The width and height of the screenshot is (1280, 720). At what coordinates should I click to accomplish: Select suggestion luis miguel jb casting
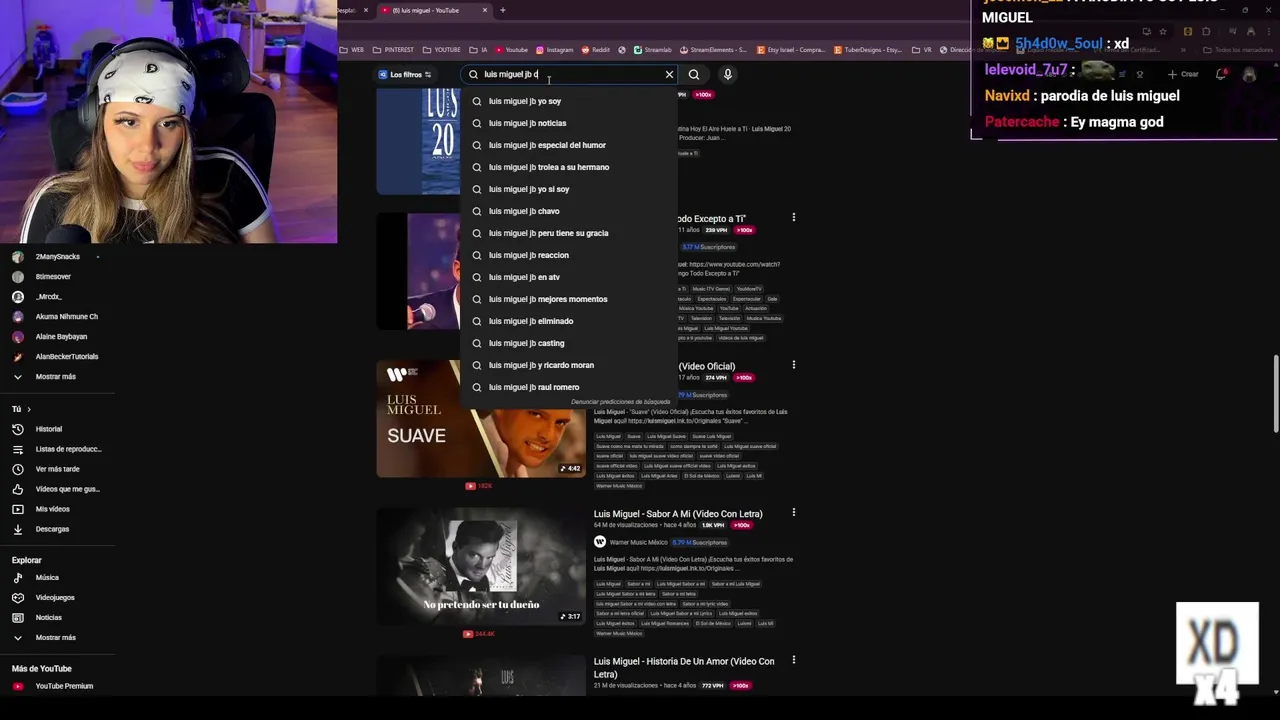569,343
